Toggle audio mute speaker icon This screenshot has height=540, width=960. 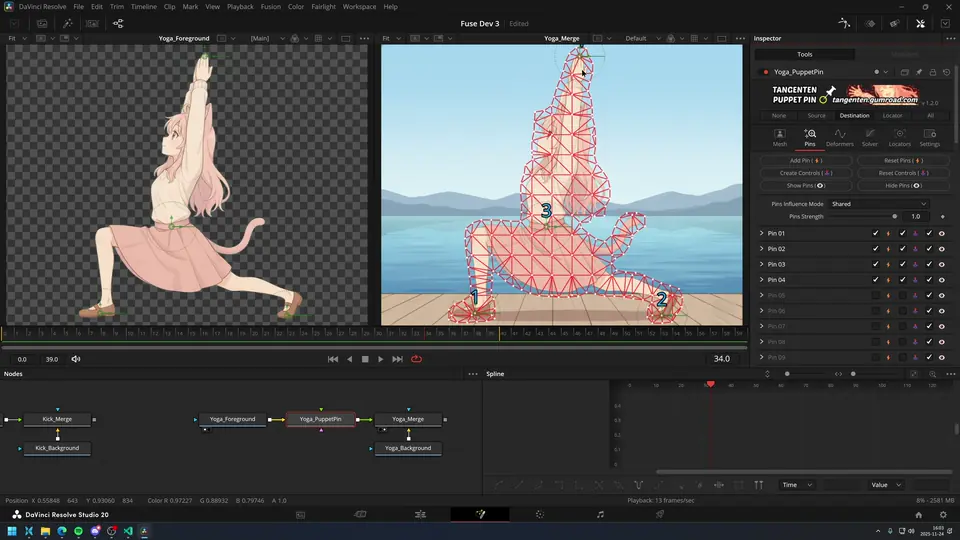tap(76, 359)
